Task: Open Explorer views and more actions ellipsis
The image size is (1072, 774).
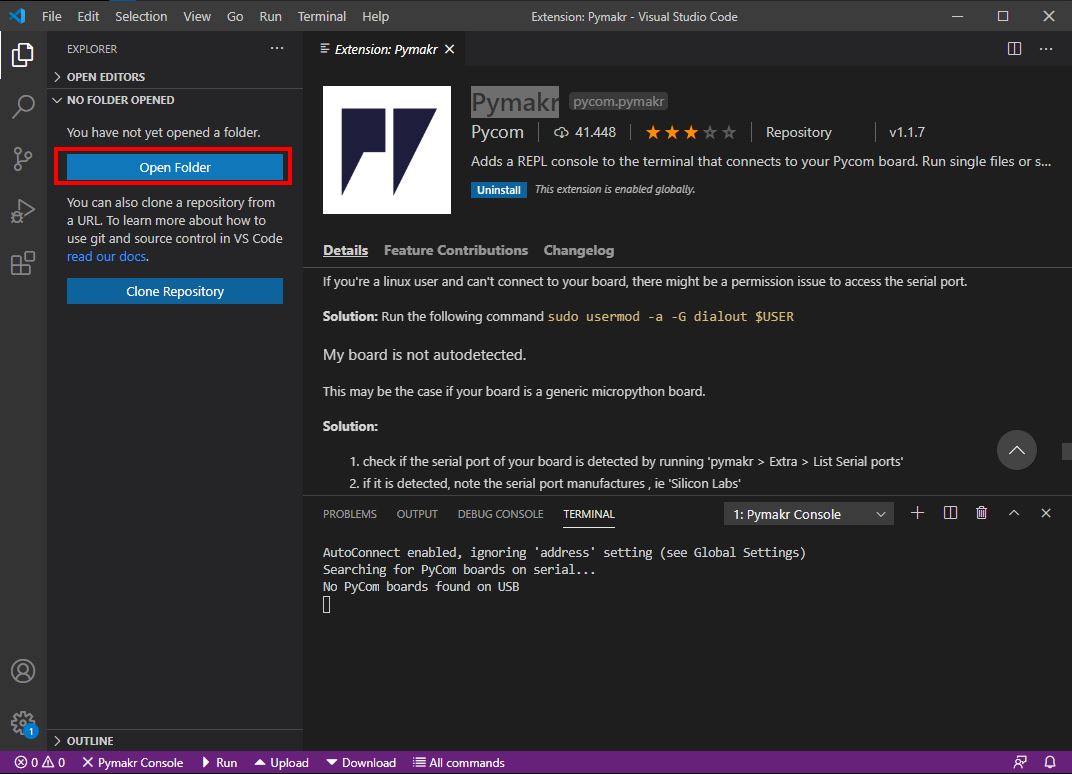Action: point(276,49)
